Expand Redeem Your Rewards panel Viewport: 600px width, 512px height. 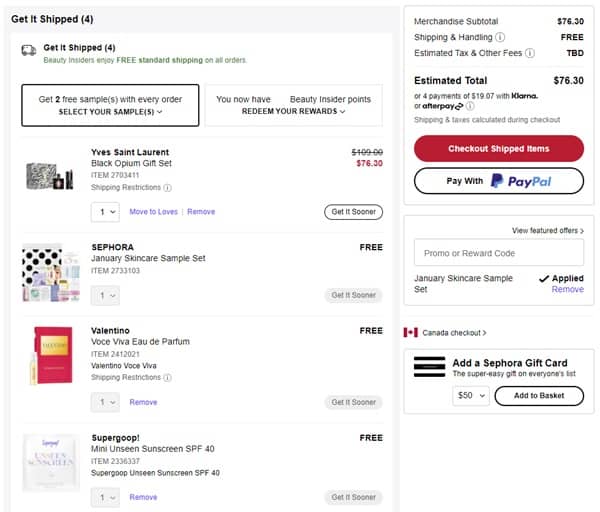[294, 112]
